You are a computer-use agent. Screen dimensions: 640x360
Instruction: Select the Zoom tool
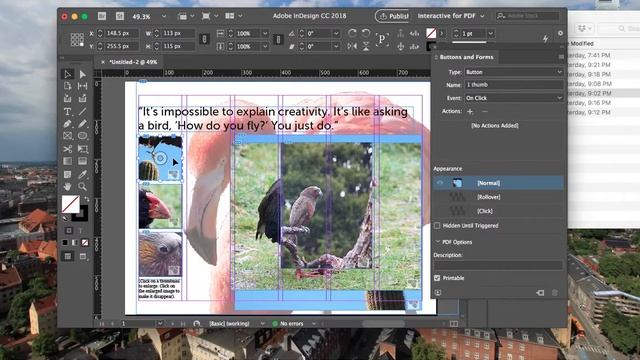coord(82,187)
